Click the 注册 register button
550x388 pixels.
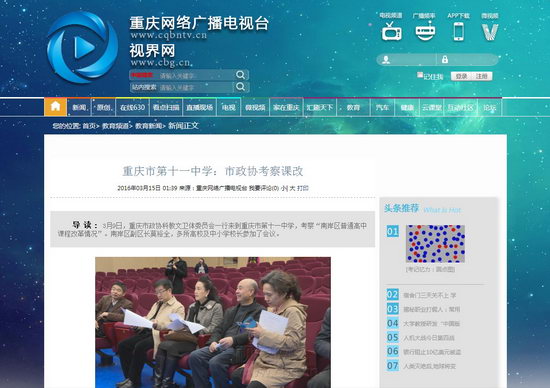[x=482, y=76]
